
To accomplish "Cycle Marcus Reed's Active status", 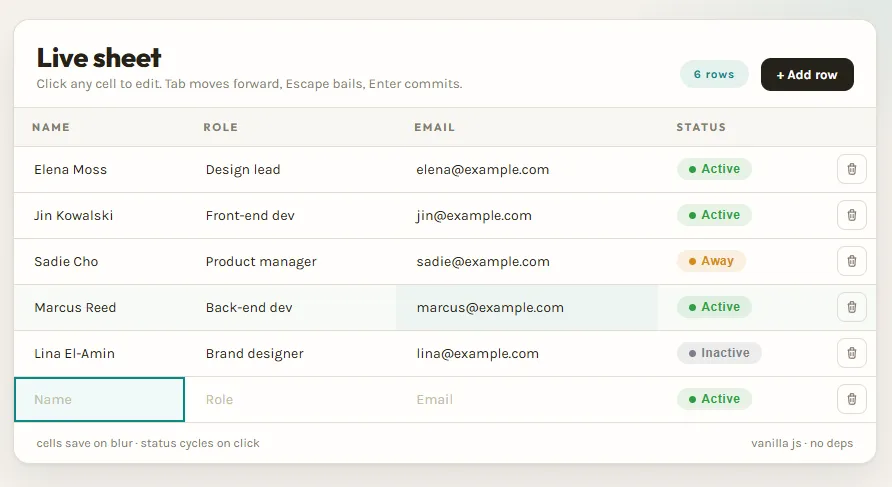I will 714,307.
